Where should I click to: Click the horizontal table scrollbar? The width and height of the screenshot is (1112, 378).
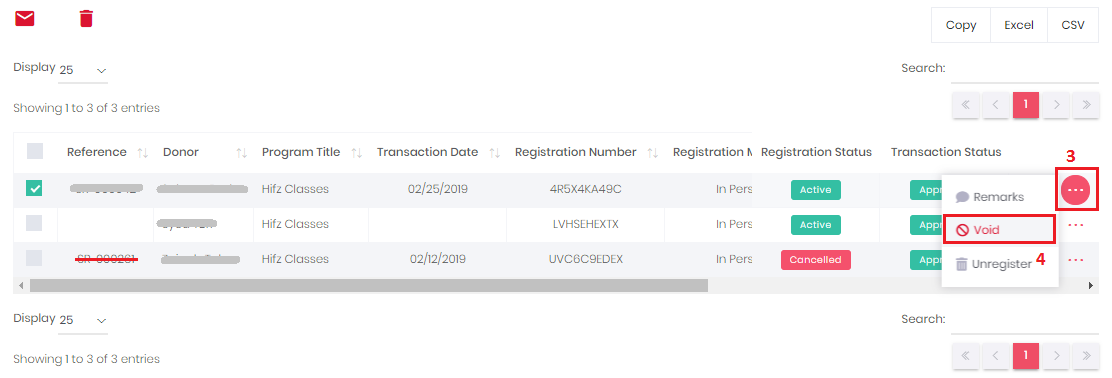369,285
